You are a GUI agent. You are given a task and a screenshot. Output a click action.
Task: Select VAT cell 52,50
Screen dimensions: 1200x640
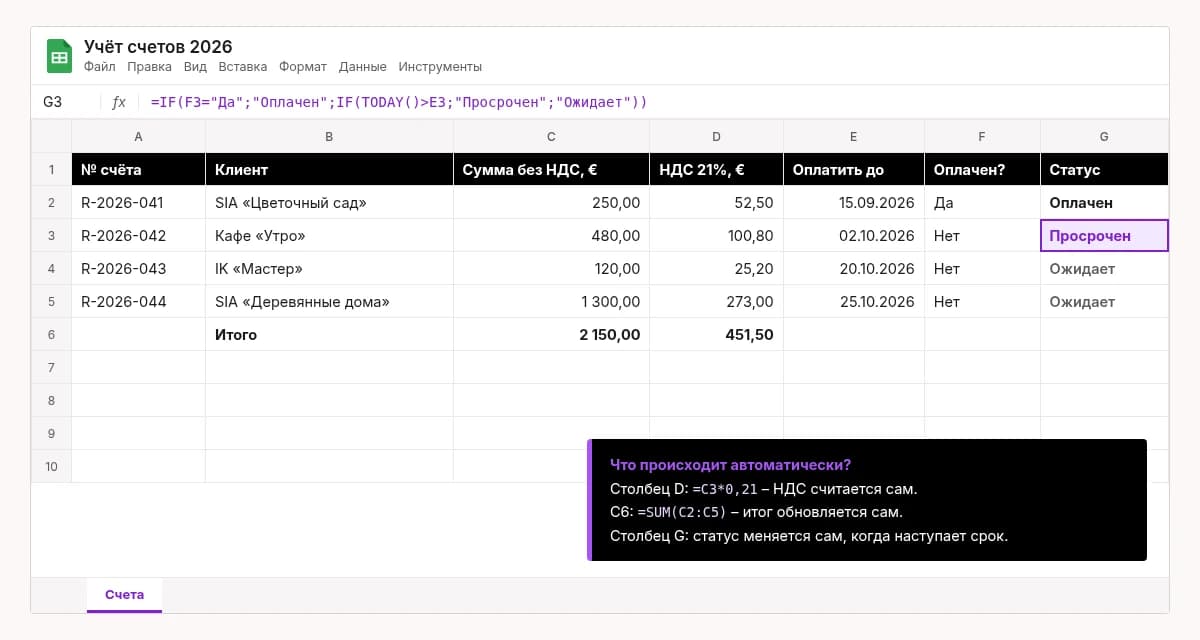click(716, 203)
